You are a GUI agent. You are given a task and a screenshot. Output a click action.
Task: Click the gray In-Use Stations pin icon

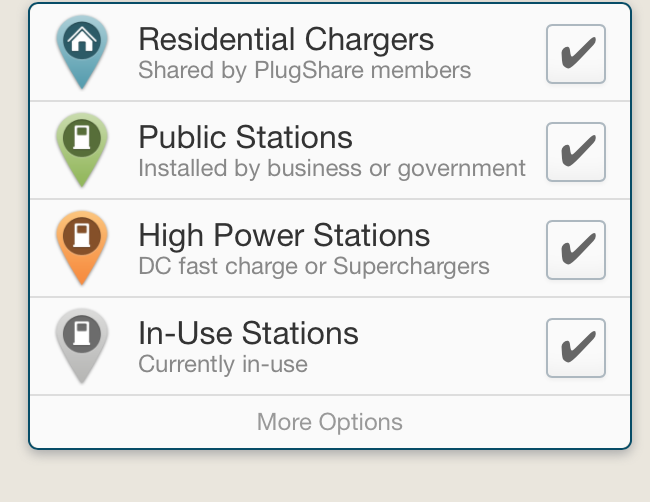tap(82, 346)
